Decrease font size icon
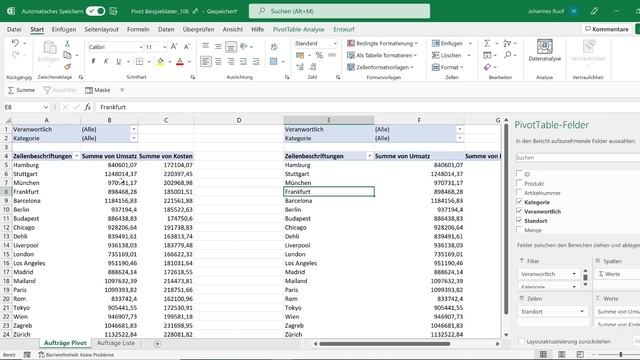The height and width of the screenshot is (360, 640). (x=187, y=47)
